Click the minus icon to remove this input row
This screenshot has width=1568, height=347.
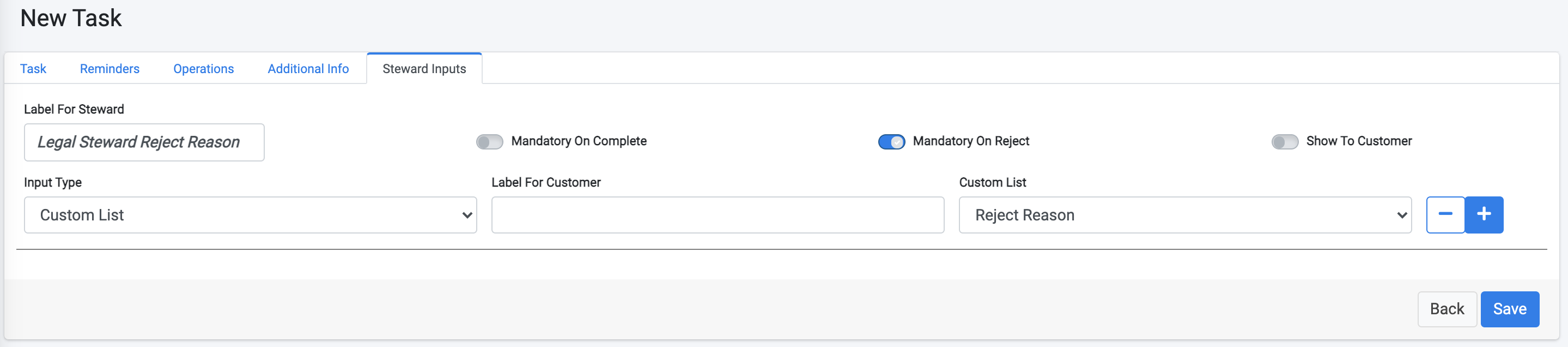click(1445, 214)
